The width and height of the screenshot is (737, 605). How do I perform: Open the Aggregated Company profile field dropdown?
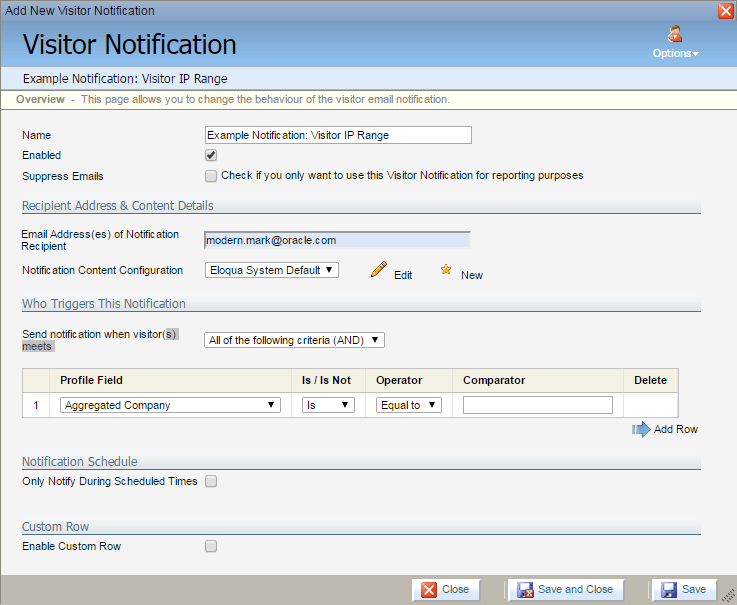[x=170, y=405]
